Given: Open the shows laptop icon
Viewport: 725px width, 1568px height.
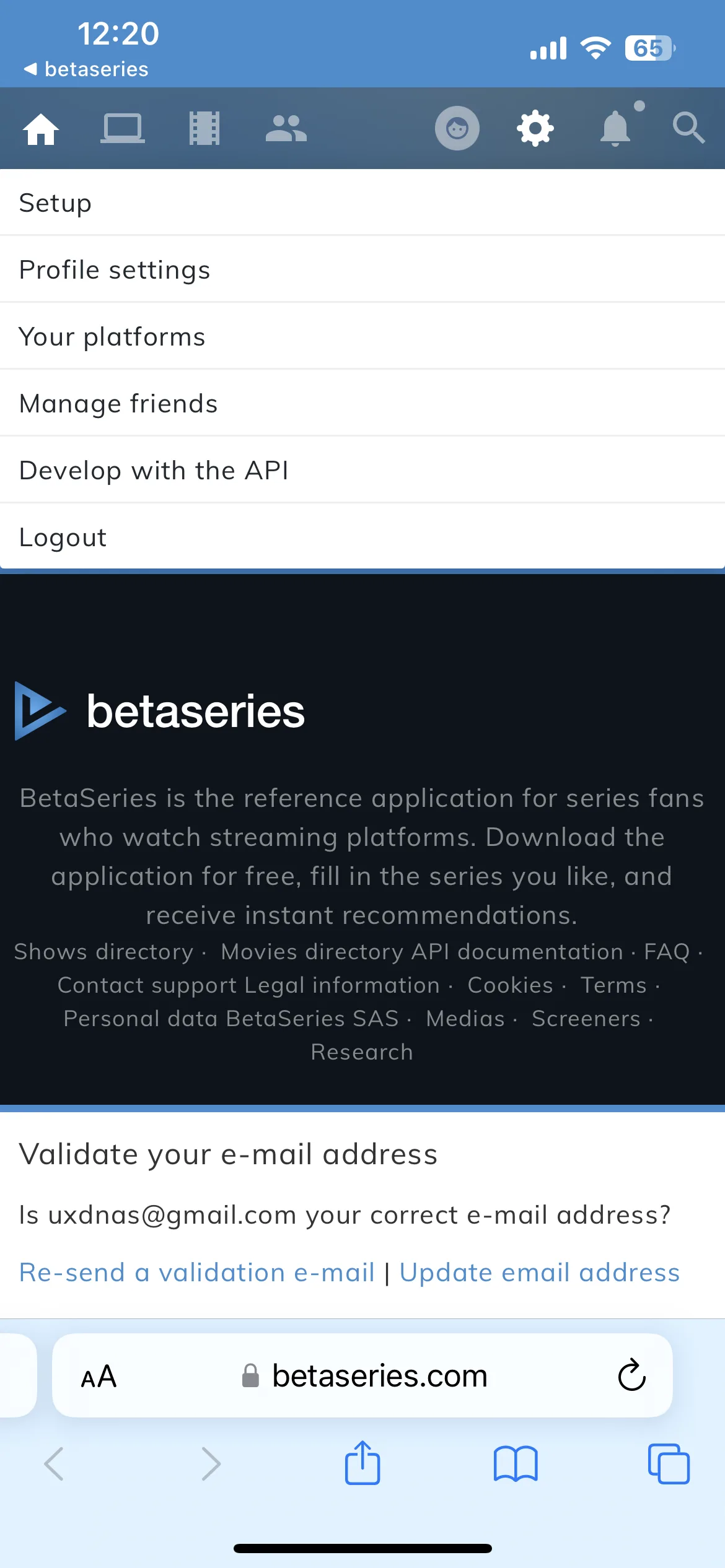Looking at the screenshot, I should [x=123, y=129].
